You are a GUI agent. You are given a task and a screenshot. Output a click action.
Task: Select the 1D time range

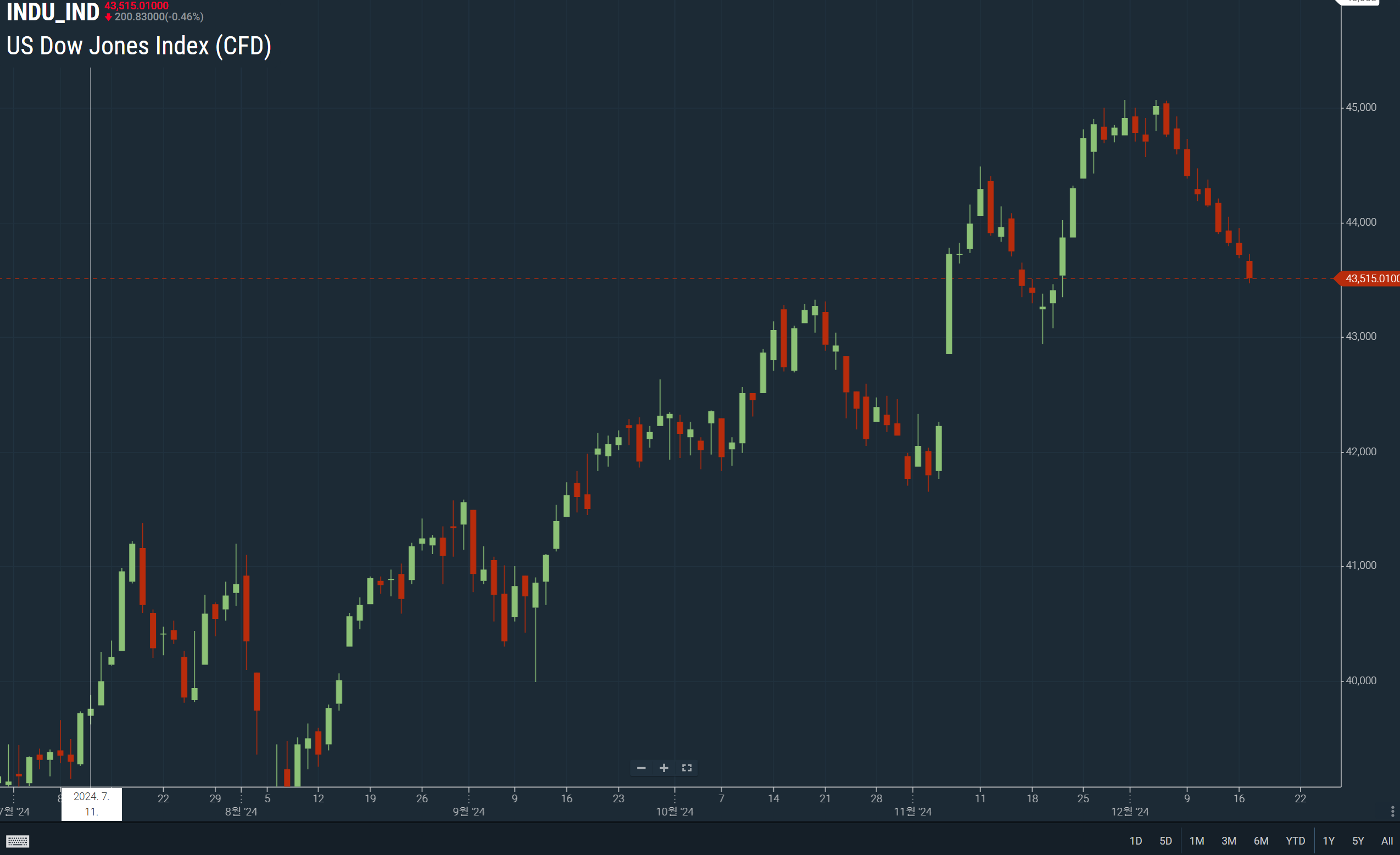1135,841
